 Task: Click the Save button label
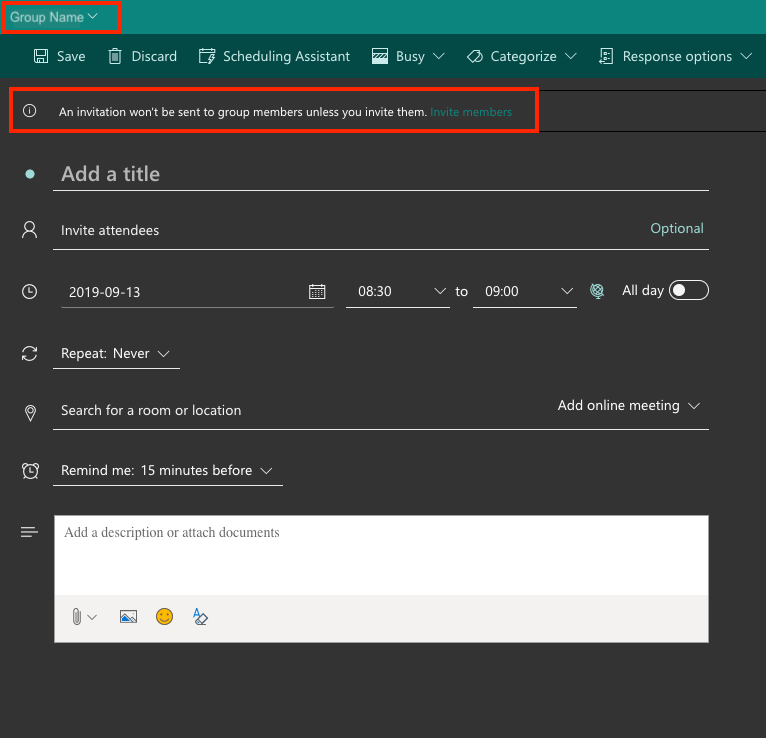(x=71, y=56)
